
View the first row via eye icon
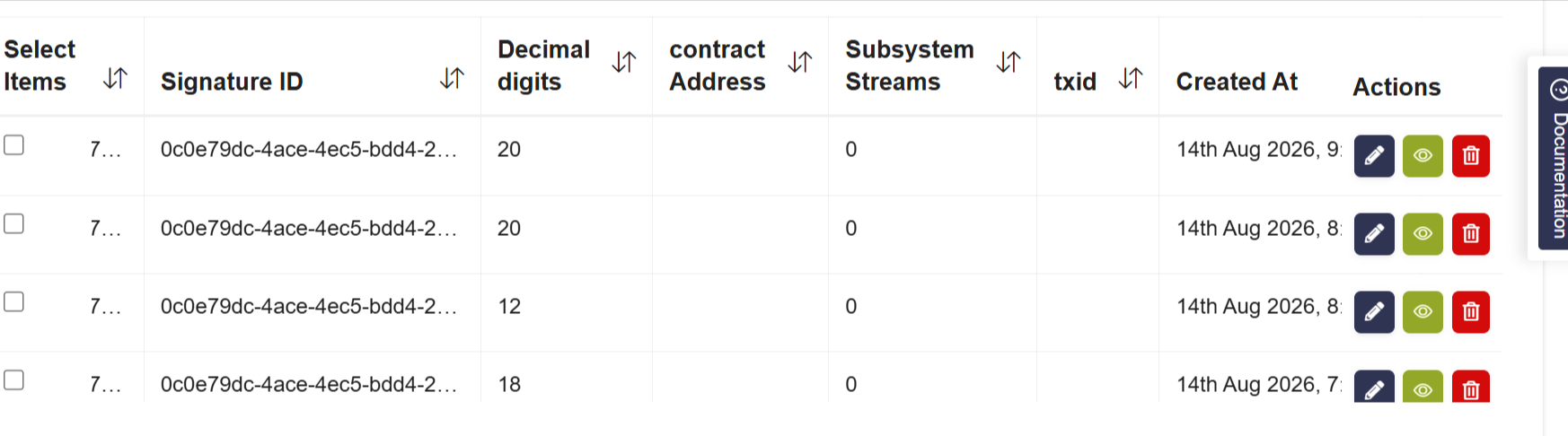coord(1423,156)
